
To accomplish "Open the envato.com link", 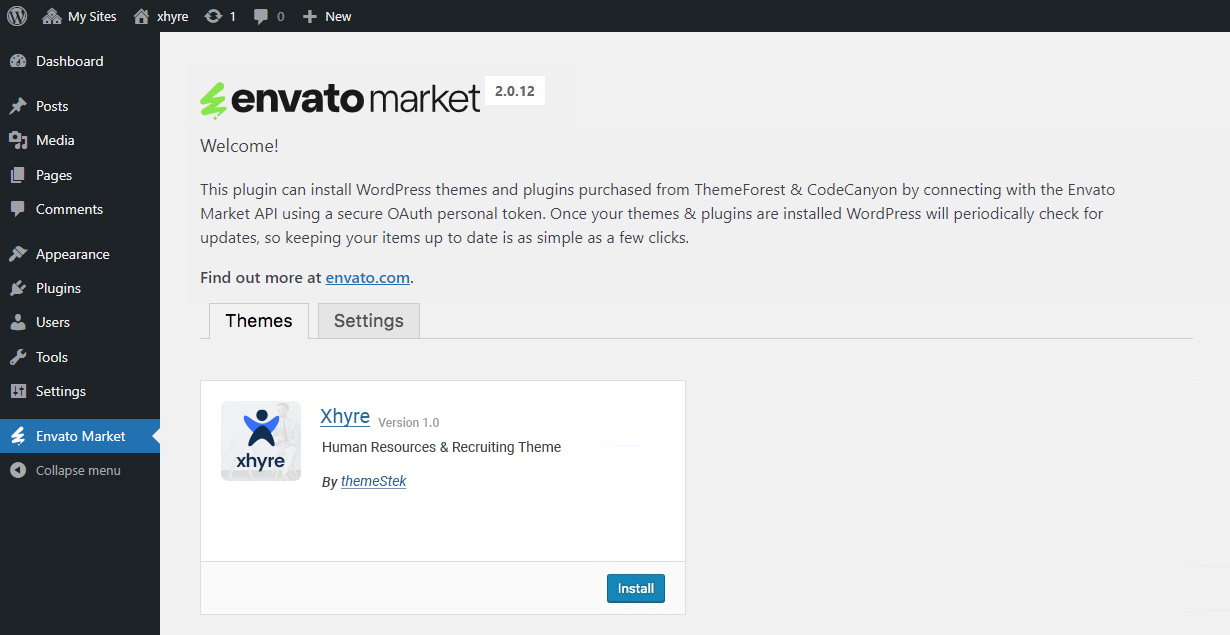I will [367, 278].
